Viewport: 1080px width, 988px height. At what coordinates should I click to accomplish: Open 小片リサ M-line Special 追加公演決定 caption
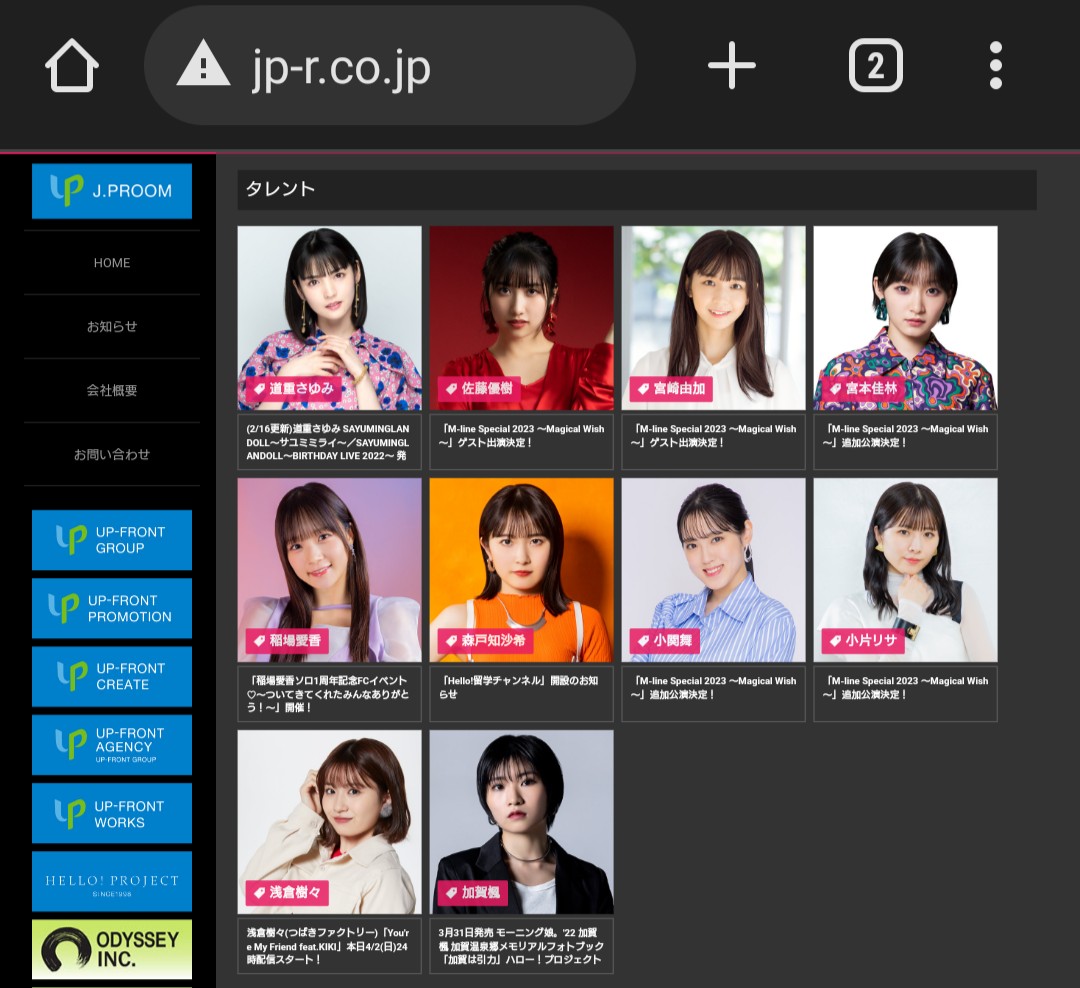pyautogui.click(x=905, y=694)
